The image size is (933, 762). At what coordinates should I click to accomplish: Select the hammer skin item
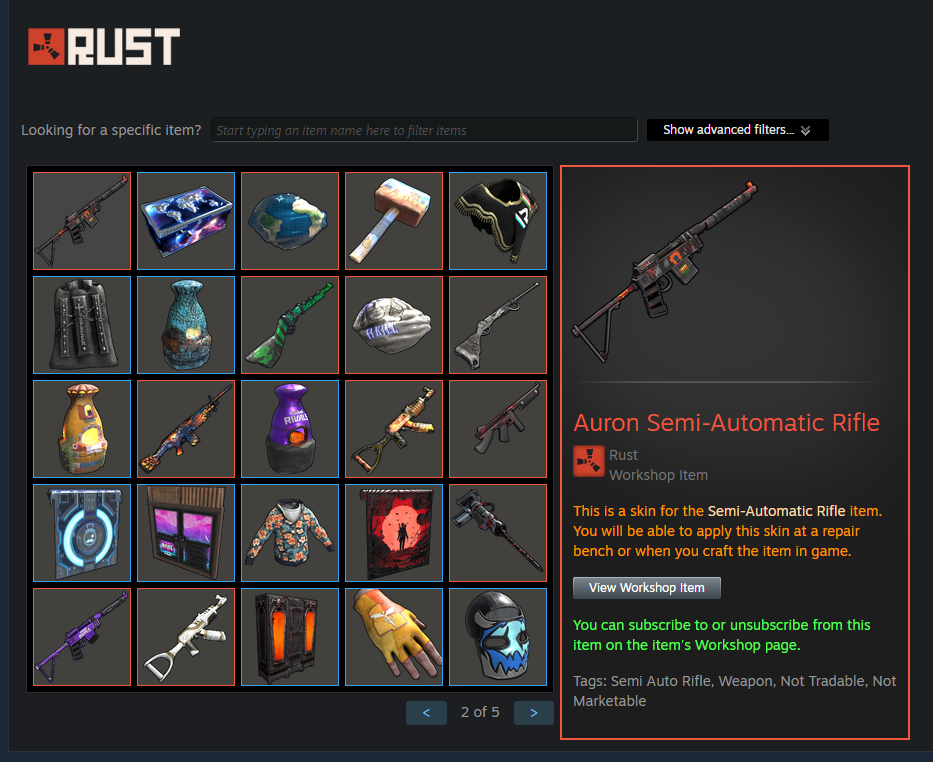[x=394, y=221]
